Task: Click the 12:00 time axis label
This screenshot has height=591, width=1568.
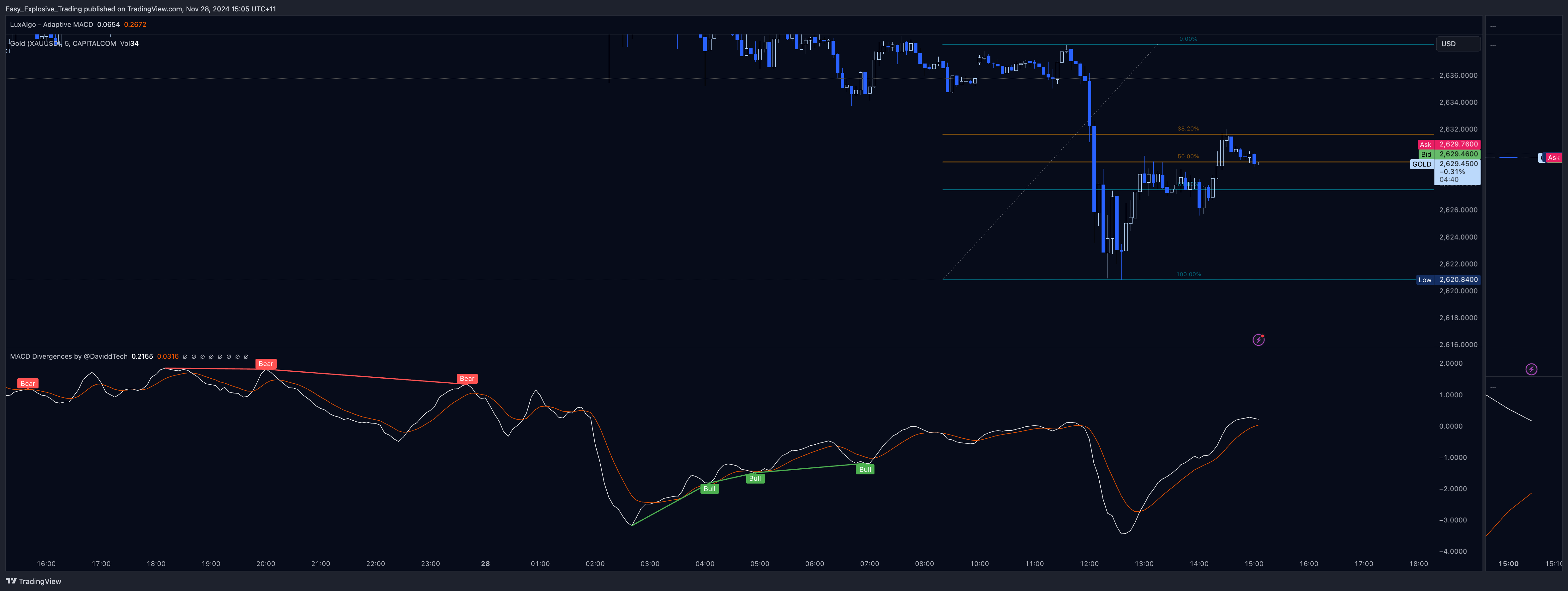Action: click(x=1089, y=564)
